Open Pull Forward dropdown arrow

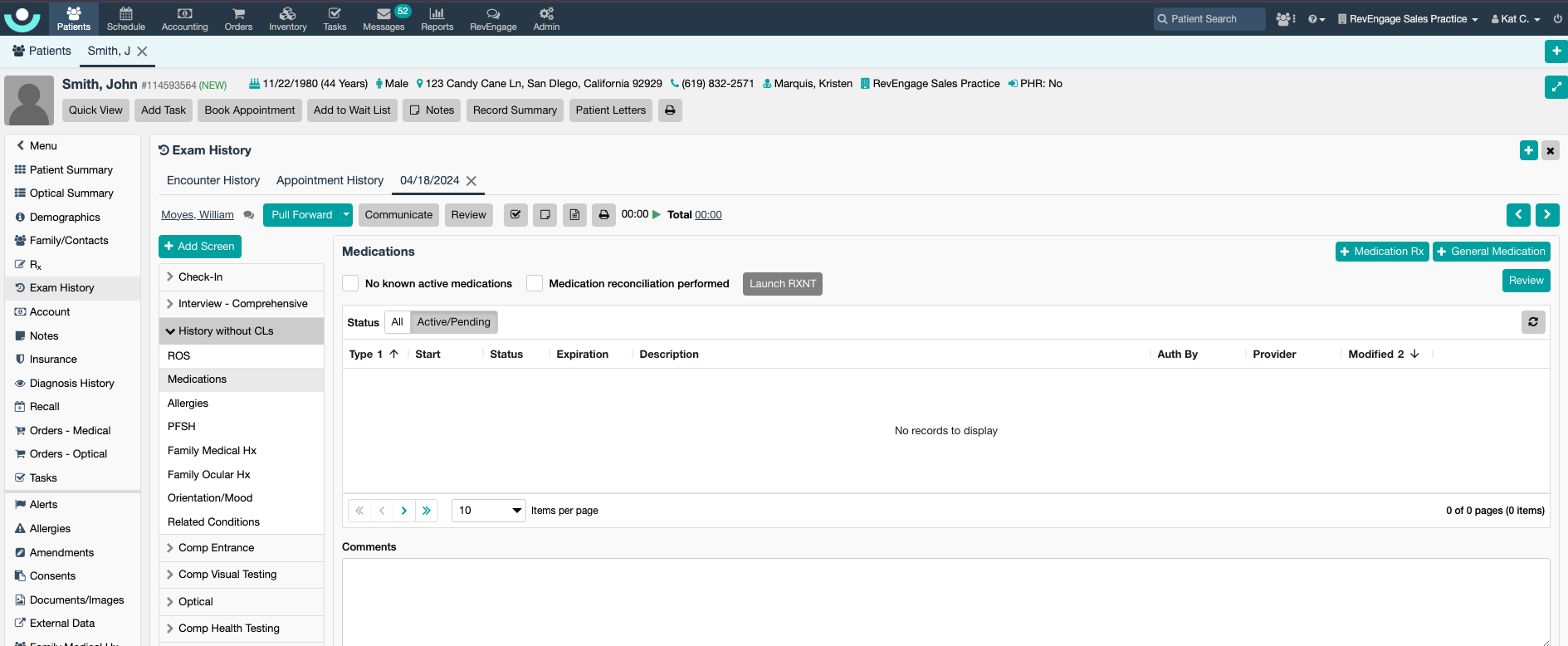346,215
